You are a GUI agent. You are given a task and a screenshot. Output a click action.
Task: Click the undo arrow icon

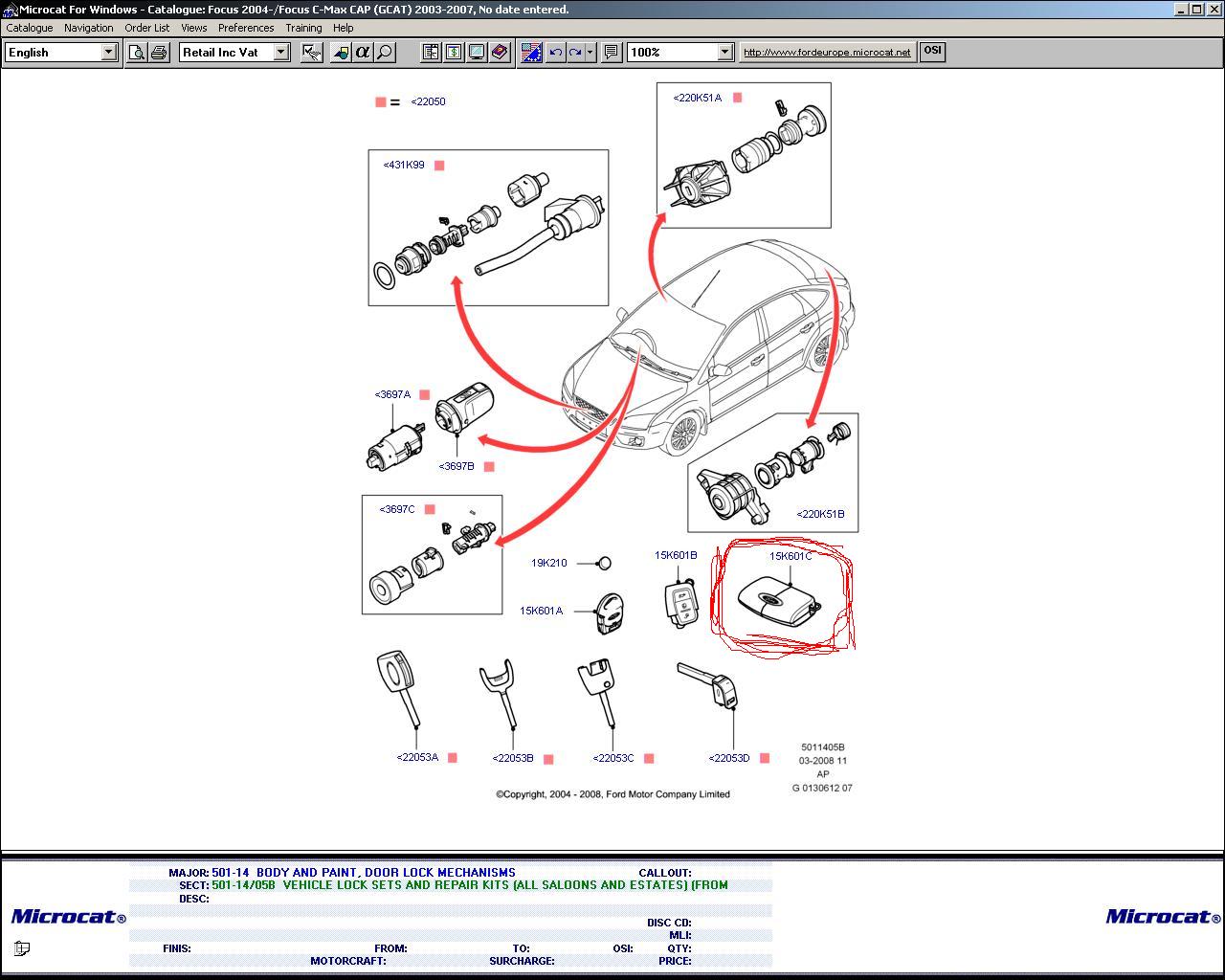555,53
